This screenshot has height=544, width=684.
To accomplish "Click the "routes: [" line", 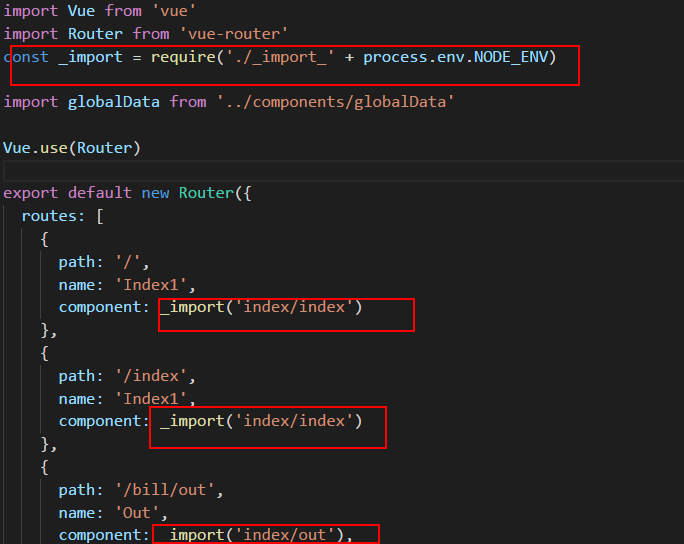I will (x=63, y=216).
